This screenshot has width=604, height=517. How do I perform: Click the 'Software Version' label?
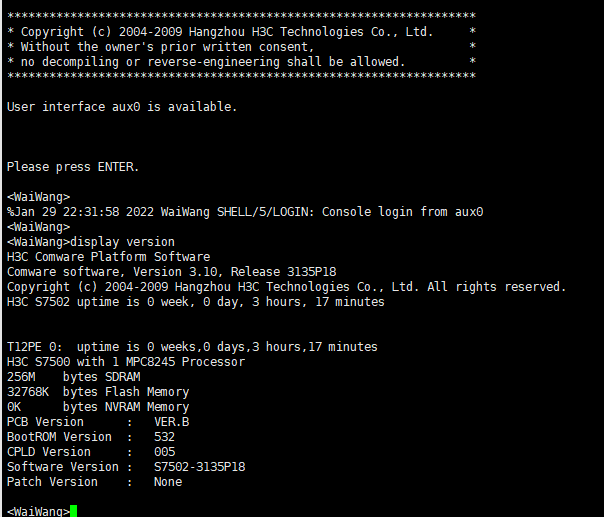coord(63,467)
